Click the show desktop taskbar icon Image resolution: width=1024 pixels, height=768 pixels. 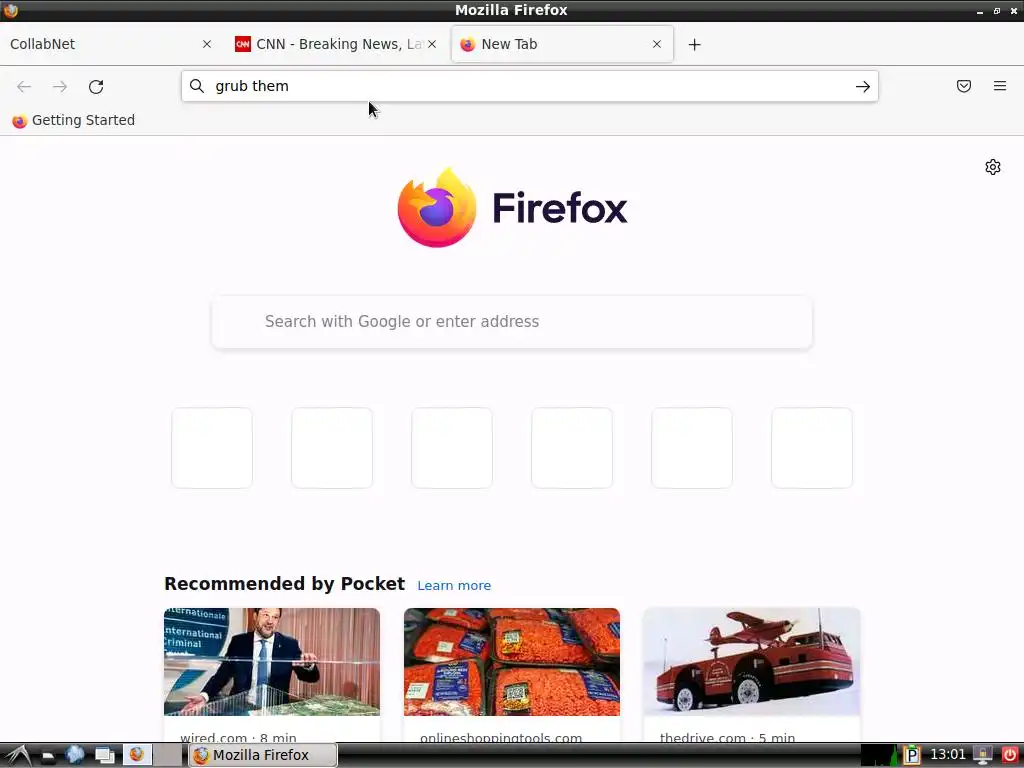coord(104,756)
